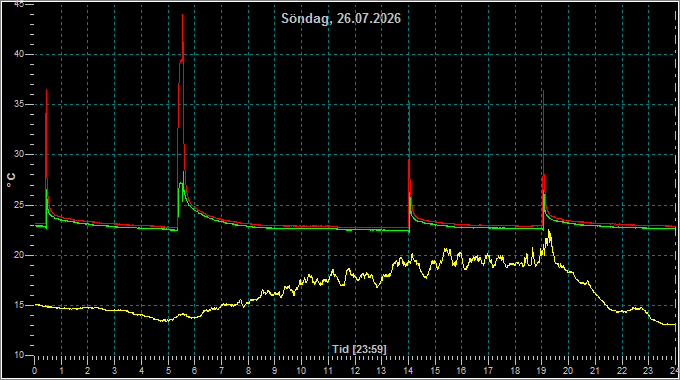Click the green curve's peak near hour 5.5

pyautogui.click(x=184, y=172)
